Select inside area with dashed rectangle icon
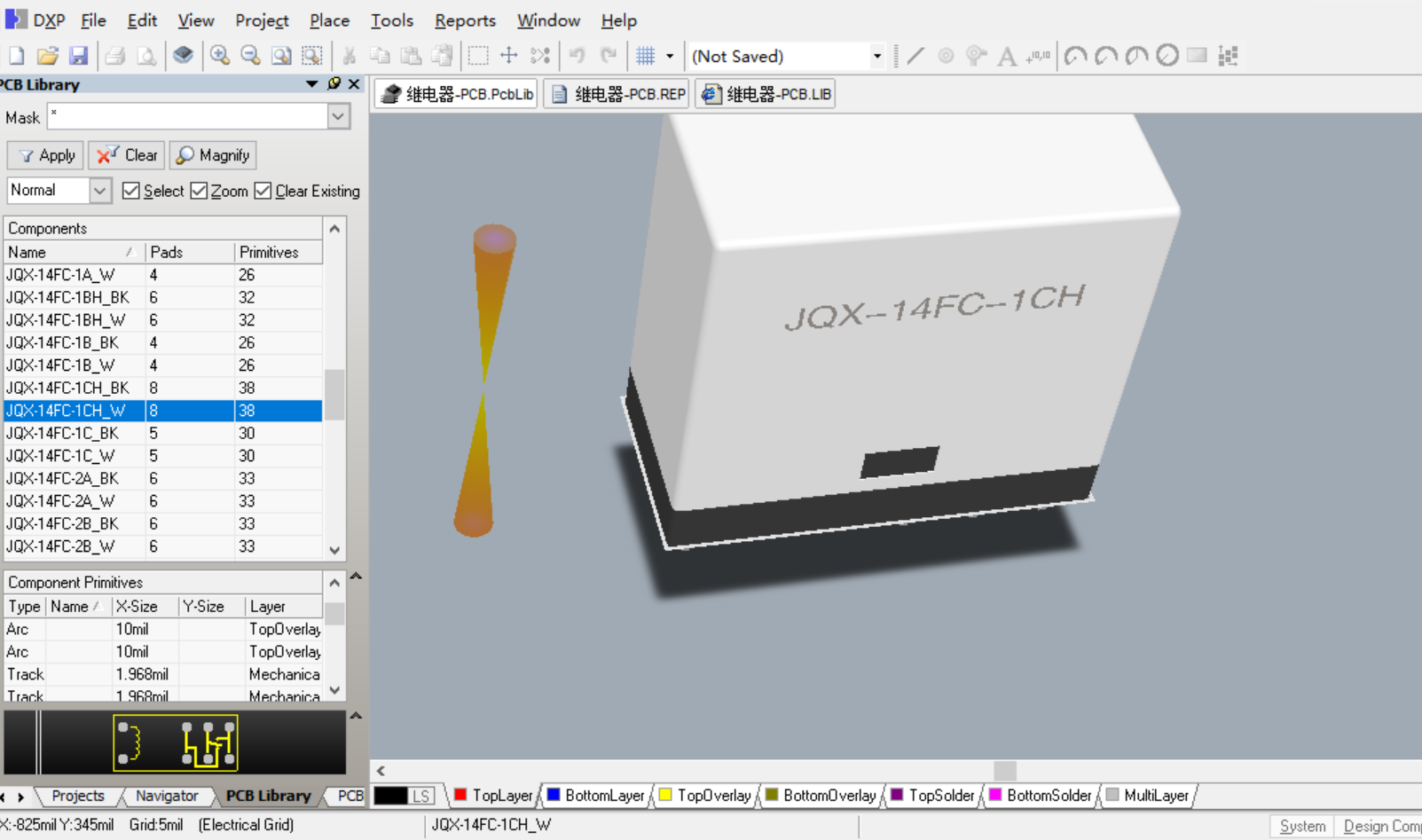The width and height of the screenshot is (1422, 840). tap(478, 56)
